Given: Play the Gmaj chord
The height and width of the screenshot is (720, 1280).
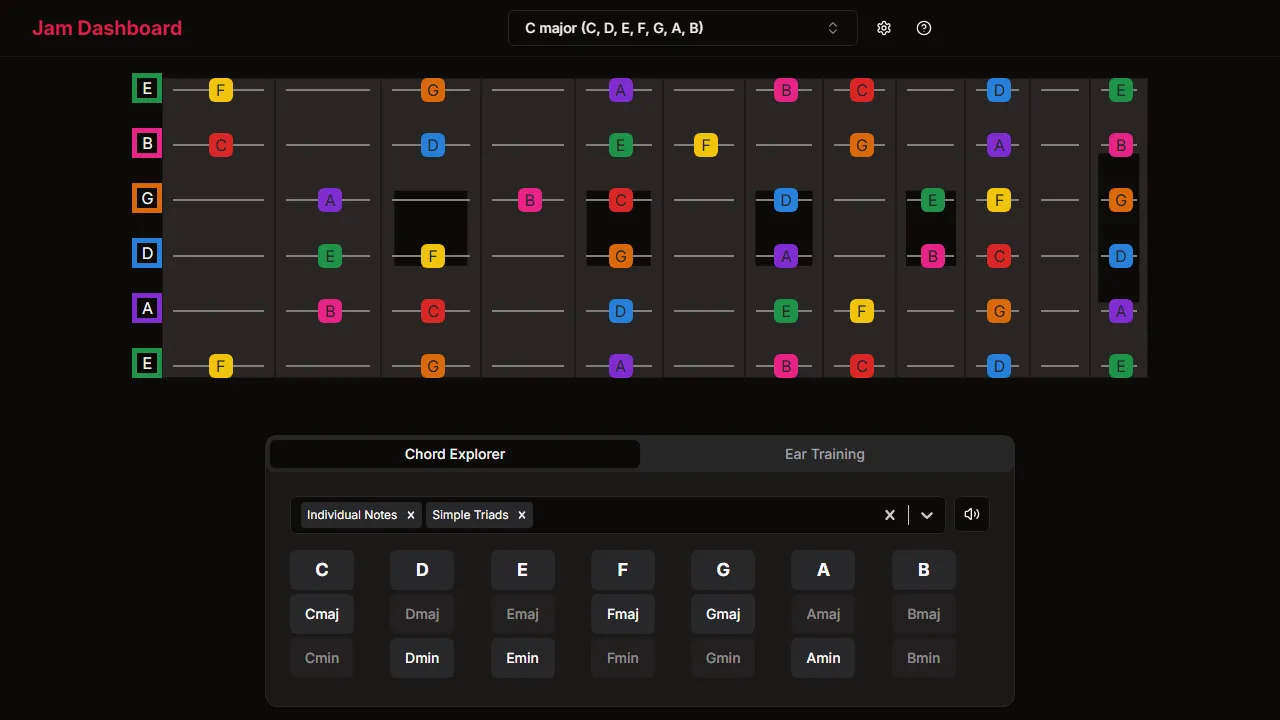Looking at the screenshot, I should (722, 613).
